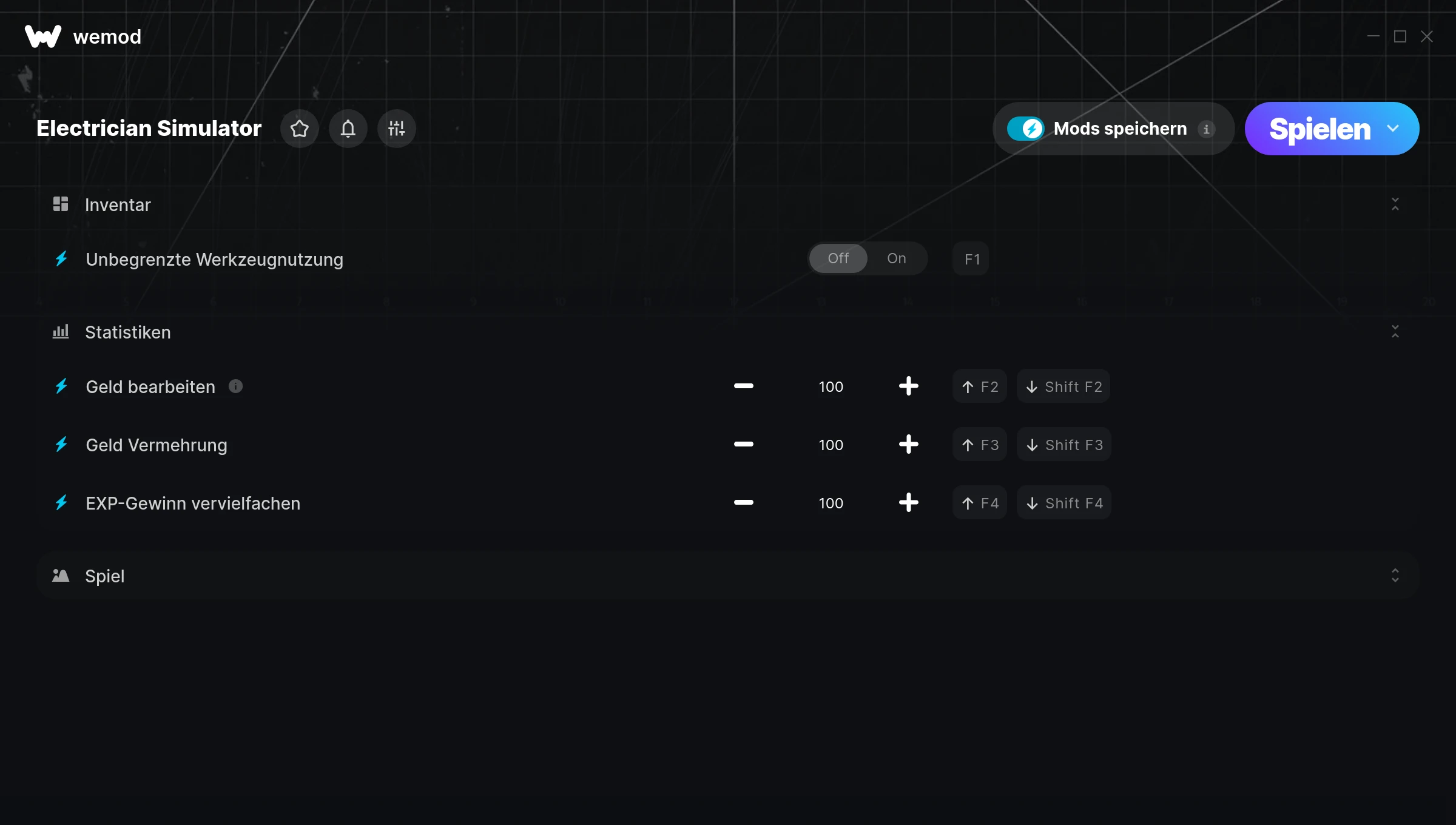The height and width of the screenshot is (825, 1456).
Task: Click info icon beside Mods speichern
Action: pyautogui.click(x=1206, y=129)
